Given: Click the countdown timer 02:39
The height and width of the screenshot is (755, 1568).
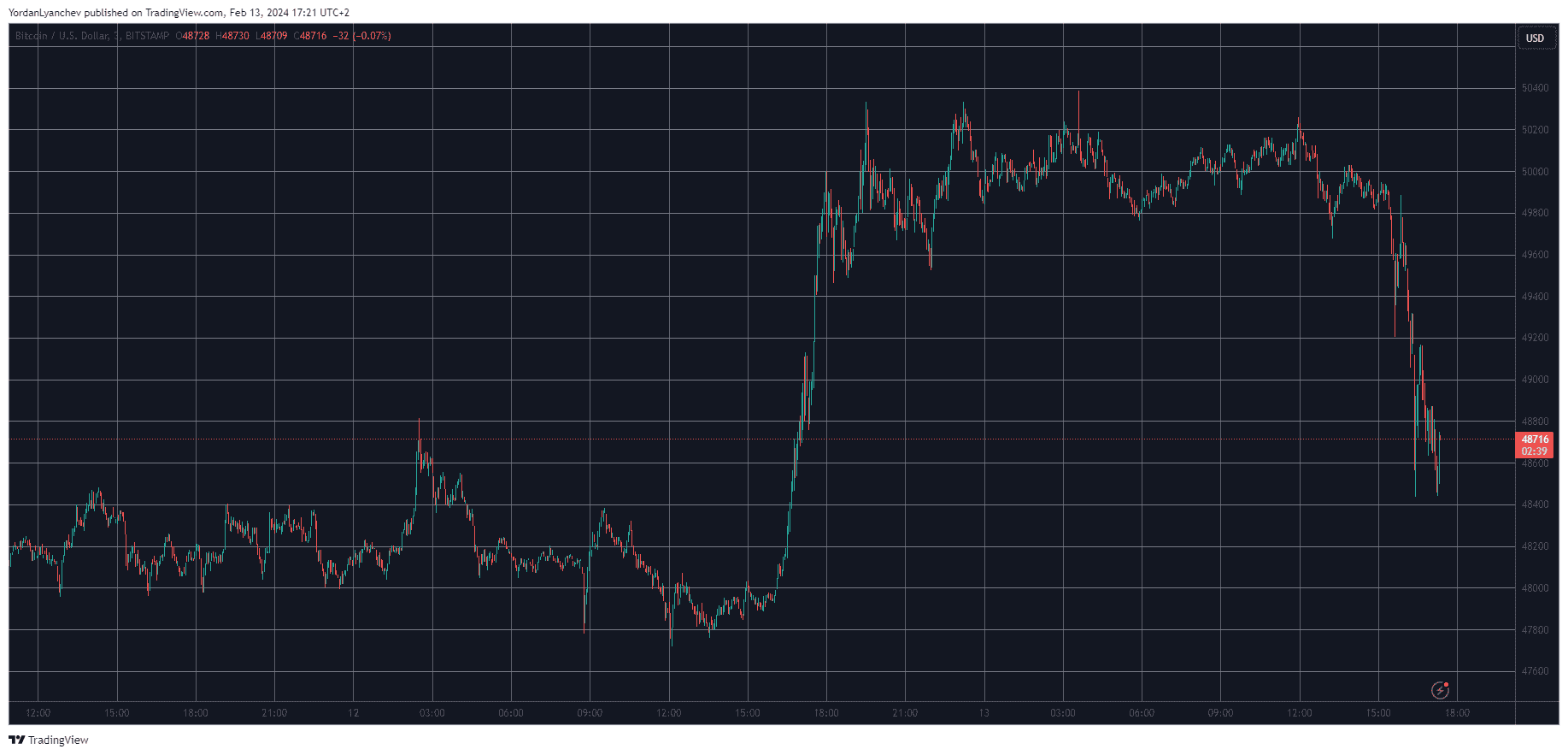Looking at the screenshot, I should (1535, 451).
